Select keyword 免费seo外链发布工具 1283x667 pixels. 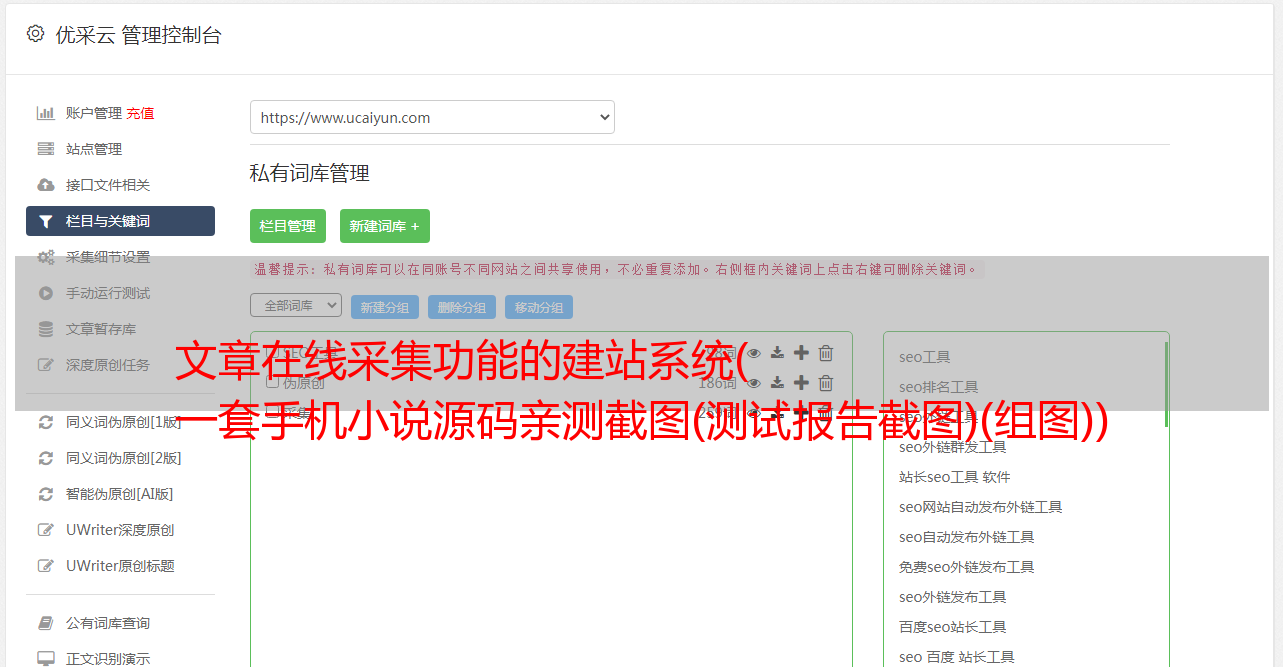967,567
